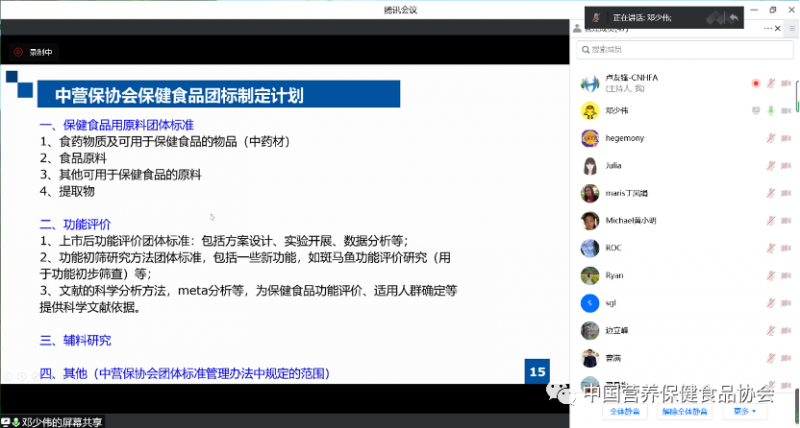Image resolution: width=800 pixels, height=428 pixels.
Task: Click the members icon in the participants panel header
Action: 577,29
